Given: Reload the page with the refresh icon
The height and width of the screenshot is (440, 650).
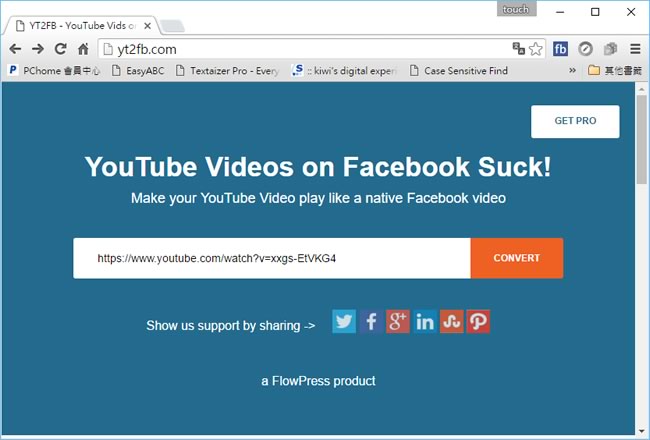Looking at the screenshot, I should [60, 48].
